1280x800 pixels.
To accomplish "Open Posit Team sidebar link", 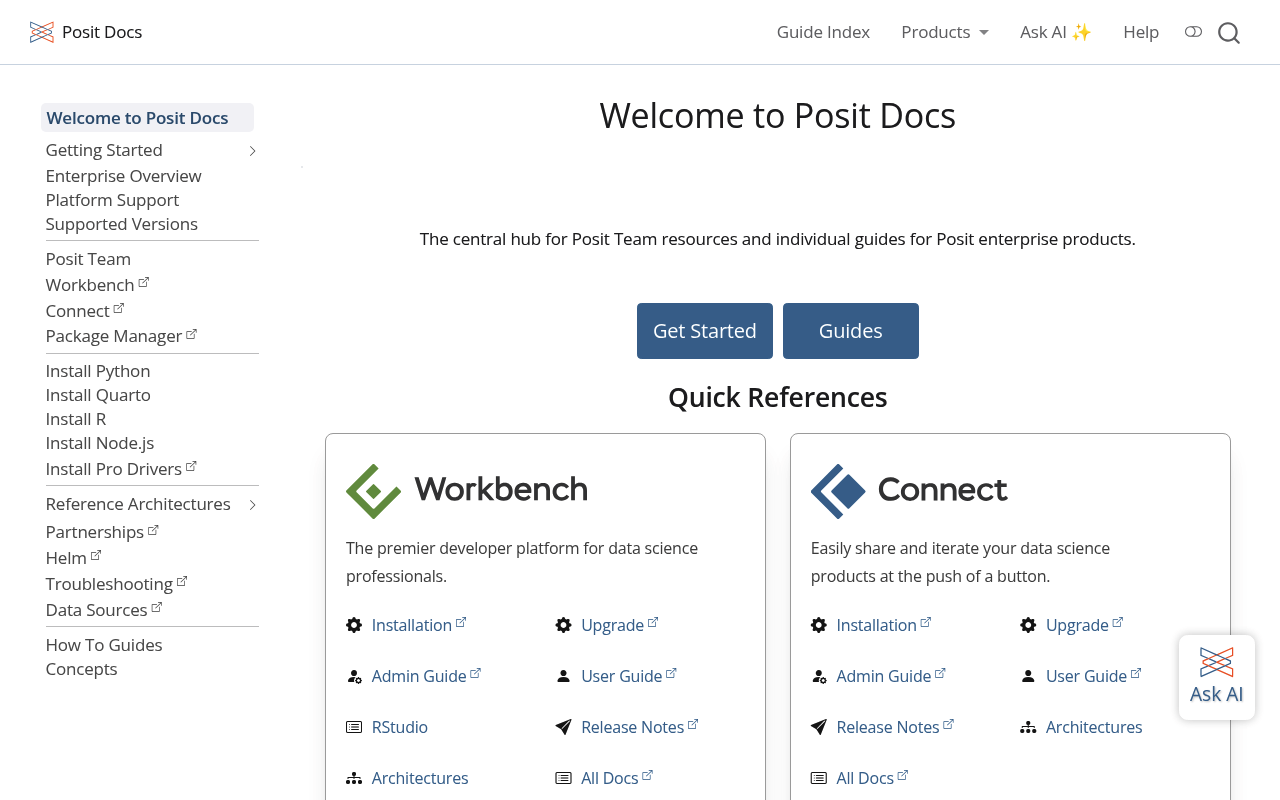I will click(88, 259).
